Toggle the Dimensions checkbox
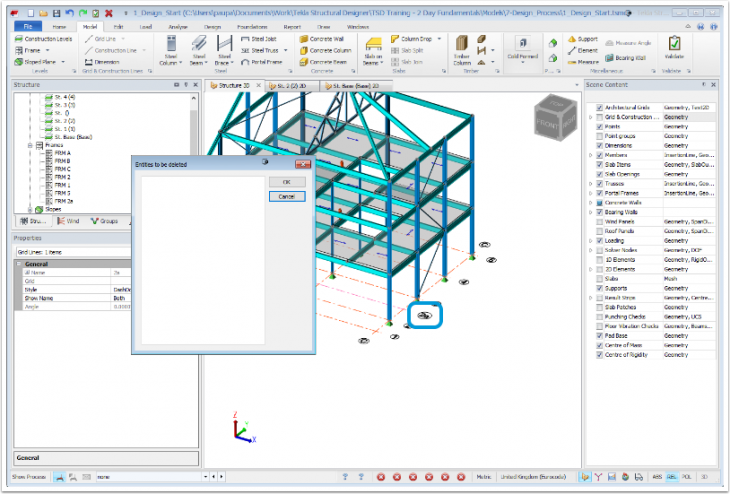 click(600, 145)
